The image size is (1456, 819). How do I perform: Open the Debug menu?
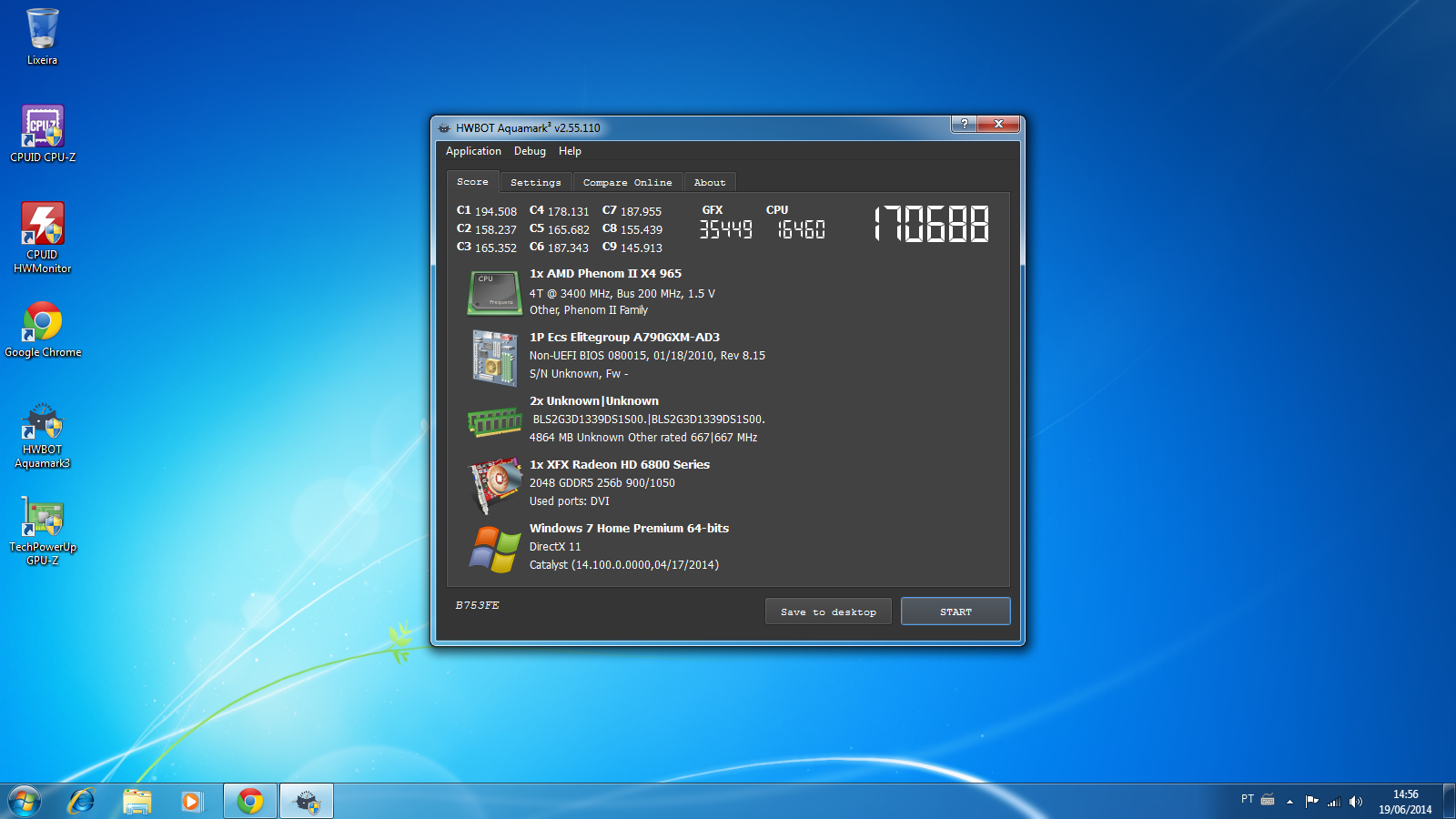coord(530,151)
